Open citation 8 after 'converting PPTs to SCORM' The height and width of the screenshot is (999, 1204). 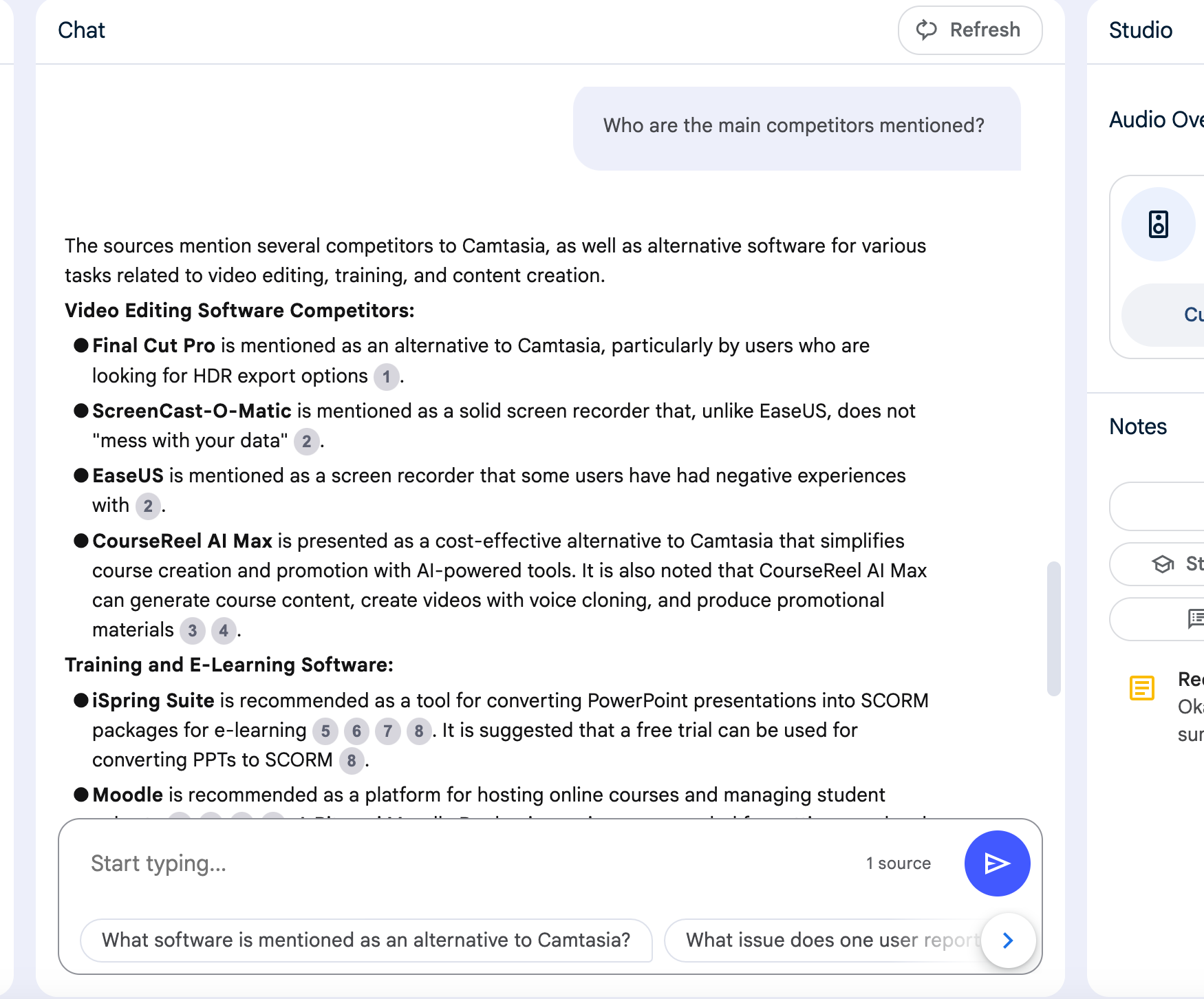pos(352,760)
